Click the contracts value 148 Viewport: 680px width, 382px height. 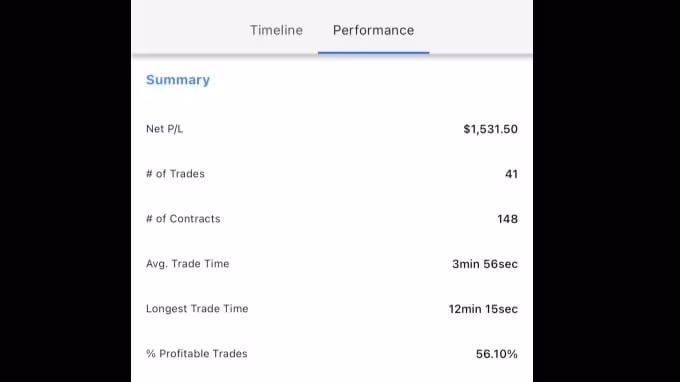pos(507,219)
